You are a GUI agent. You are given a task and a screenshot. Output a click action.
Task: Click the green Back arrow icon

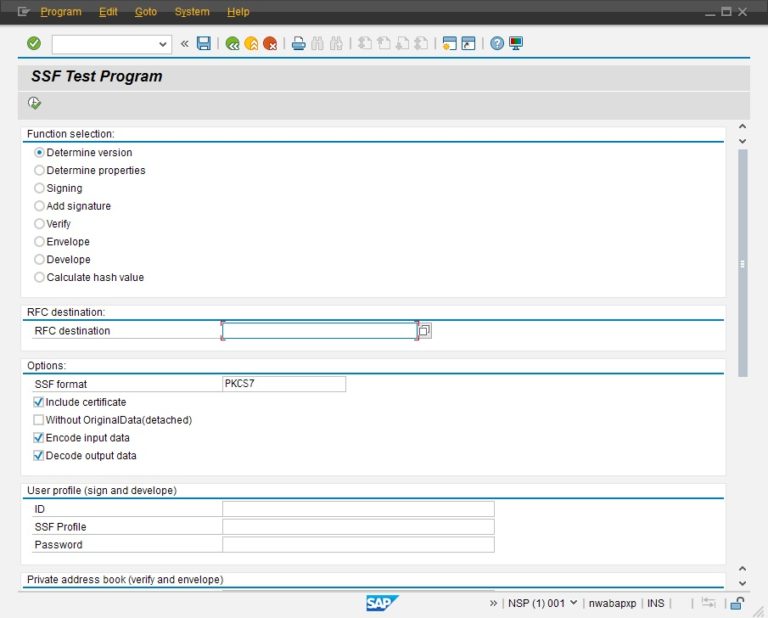point(233,44)
